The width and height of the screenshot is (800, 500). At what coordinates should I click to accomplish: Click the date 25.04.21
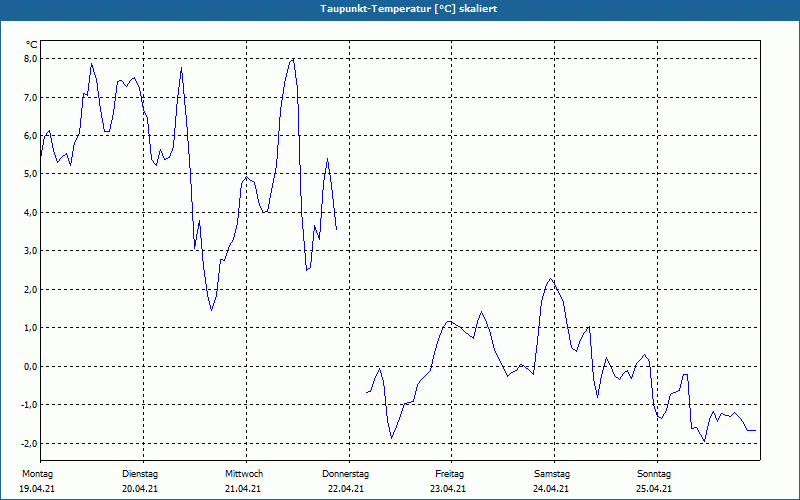[654, 489]
